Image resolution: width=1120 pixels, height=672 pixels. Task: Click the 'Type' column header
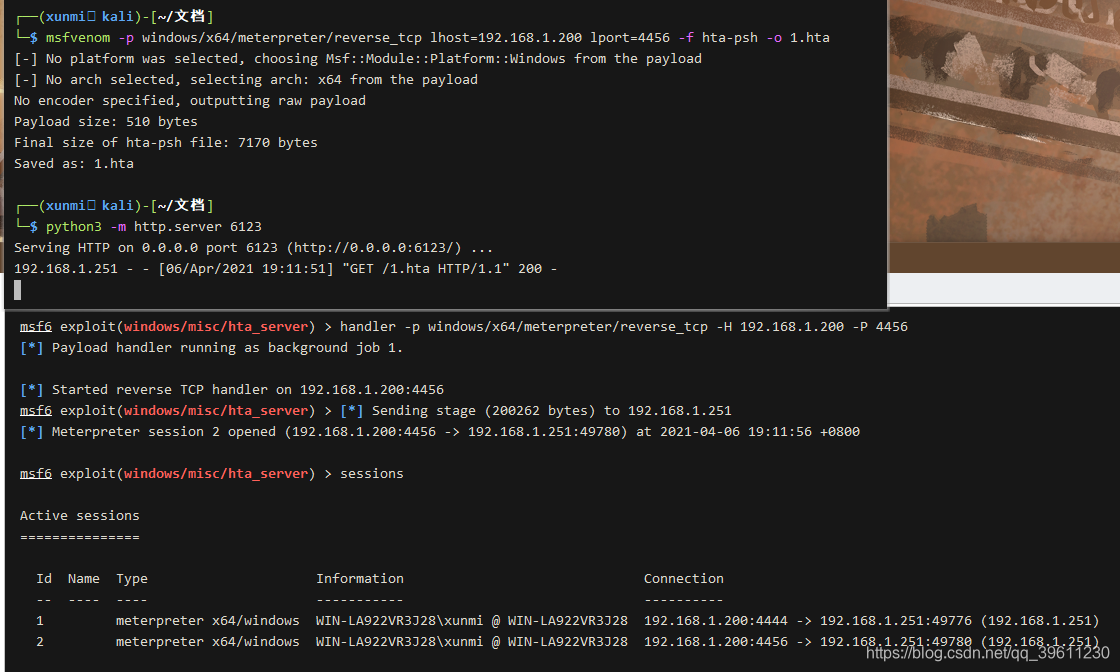132,579
